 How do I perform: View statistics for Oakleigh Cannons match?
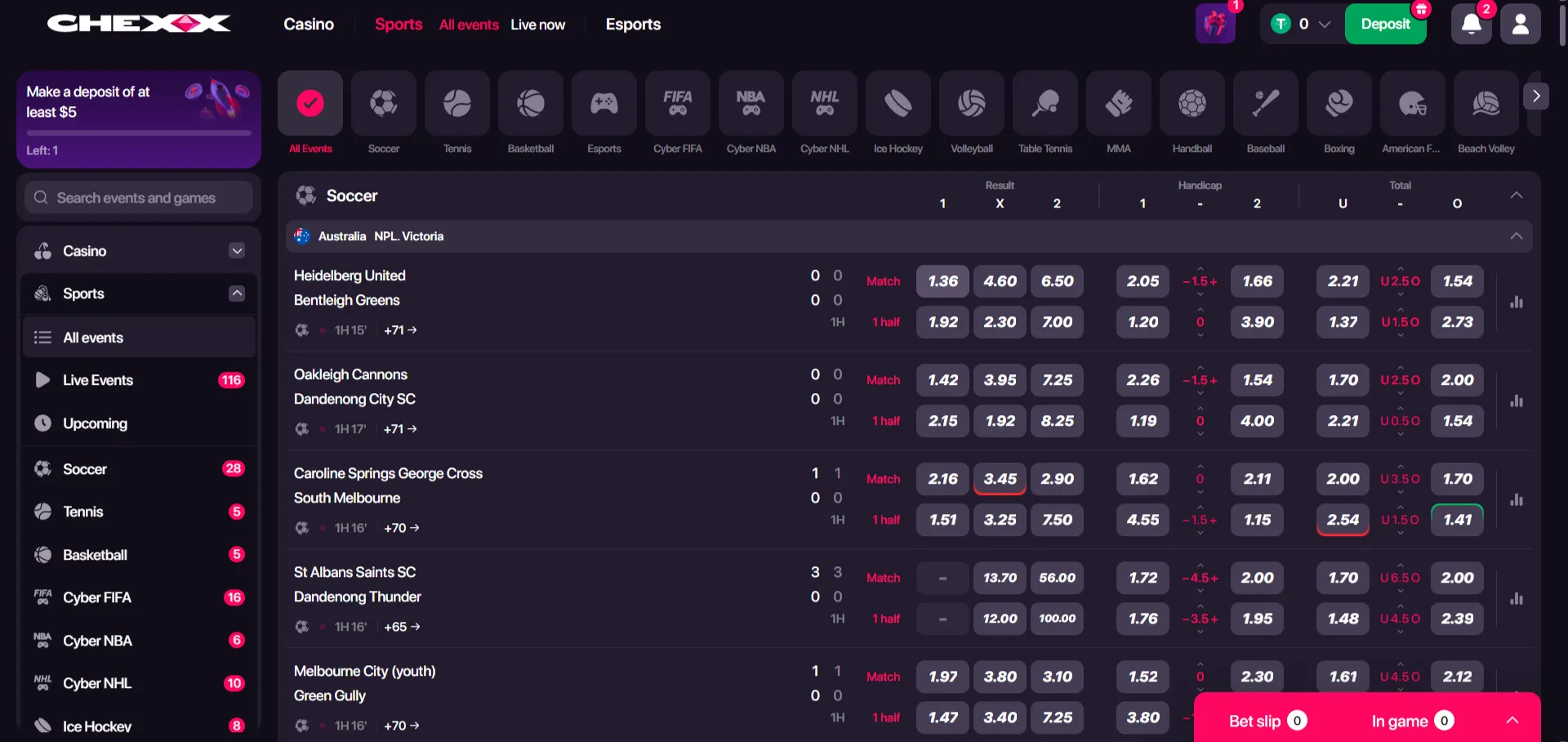[x=1517, y=400]
